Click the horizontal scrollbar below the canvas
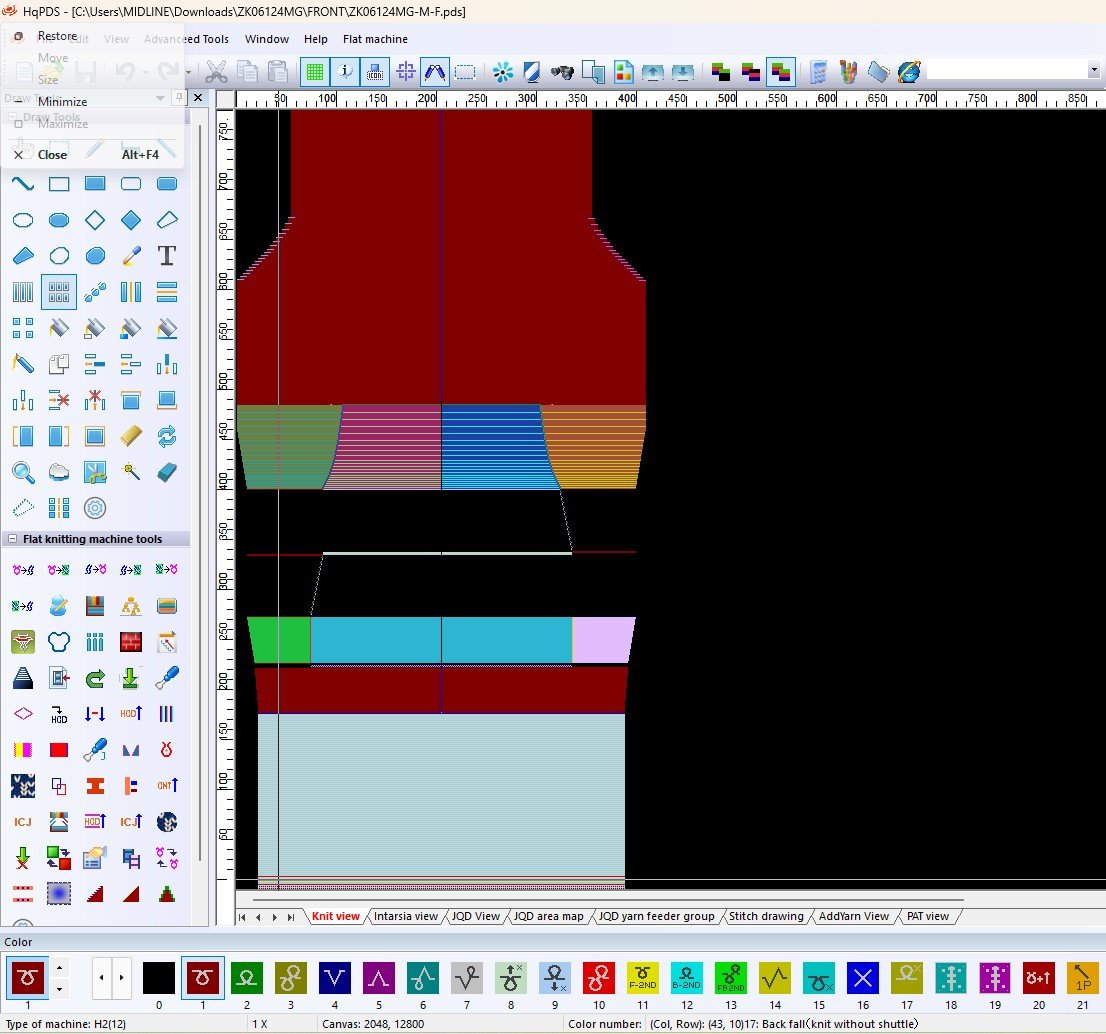The image size is (1106, 1034). coord(600,899)
